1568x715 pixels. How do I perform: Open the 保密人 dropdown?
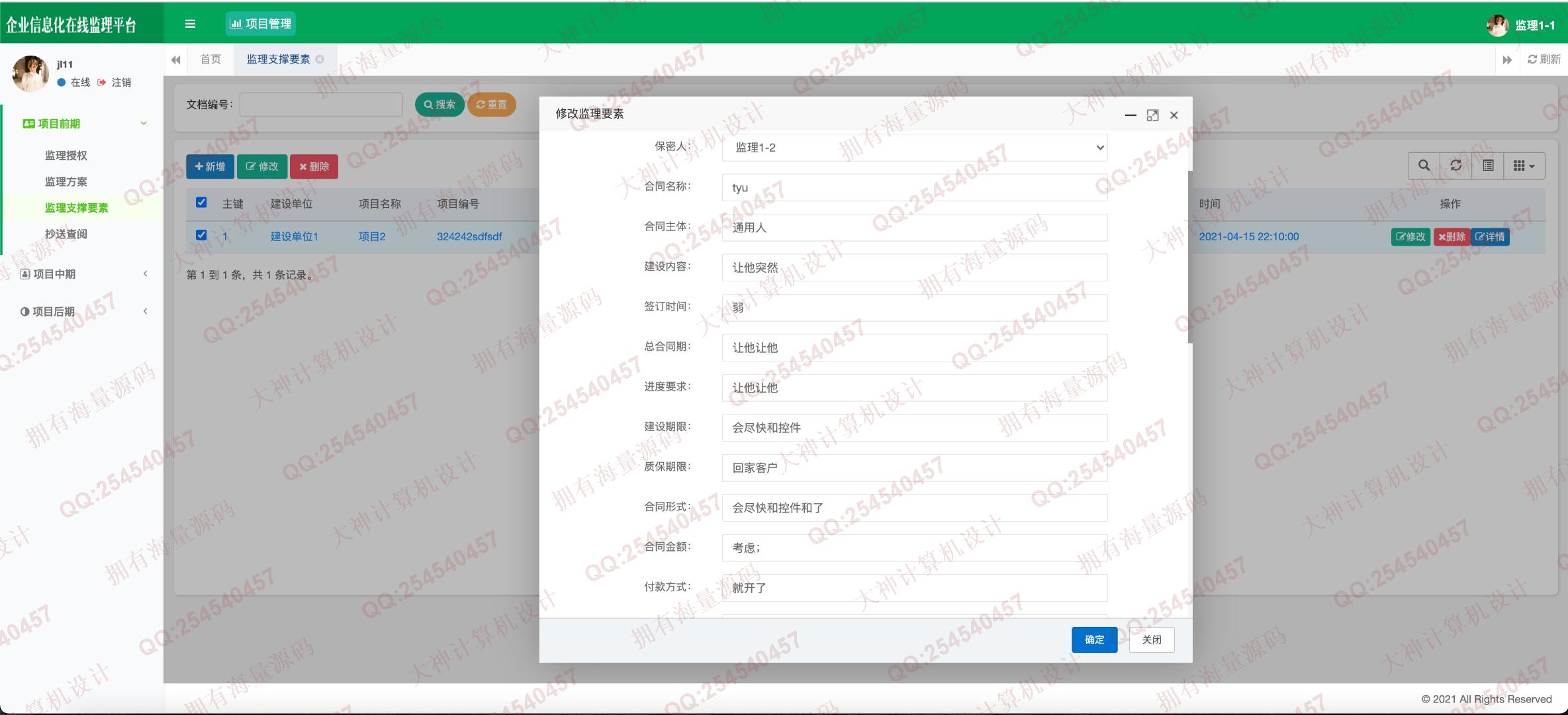click(x=915, y=148)
